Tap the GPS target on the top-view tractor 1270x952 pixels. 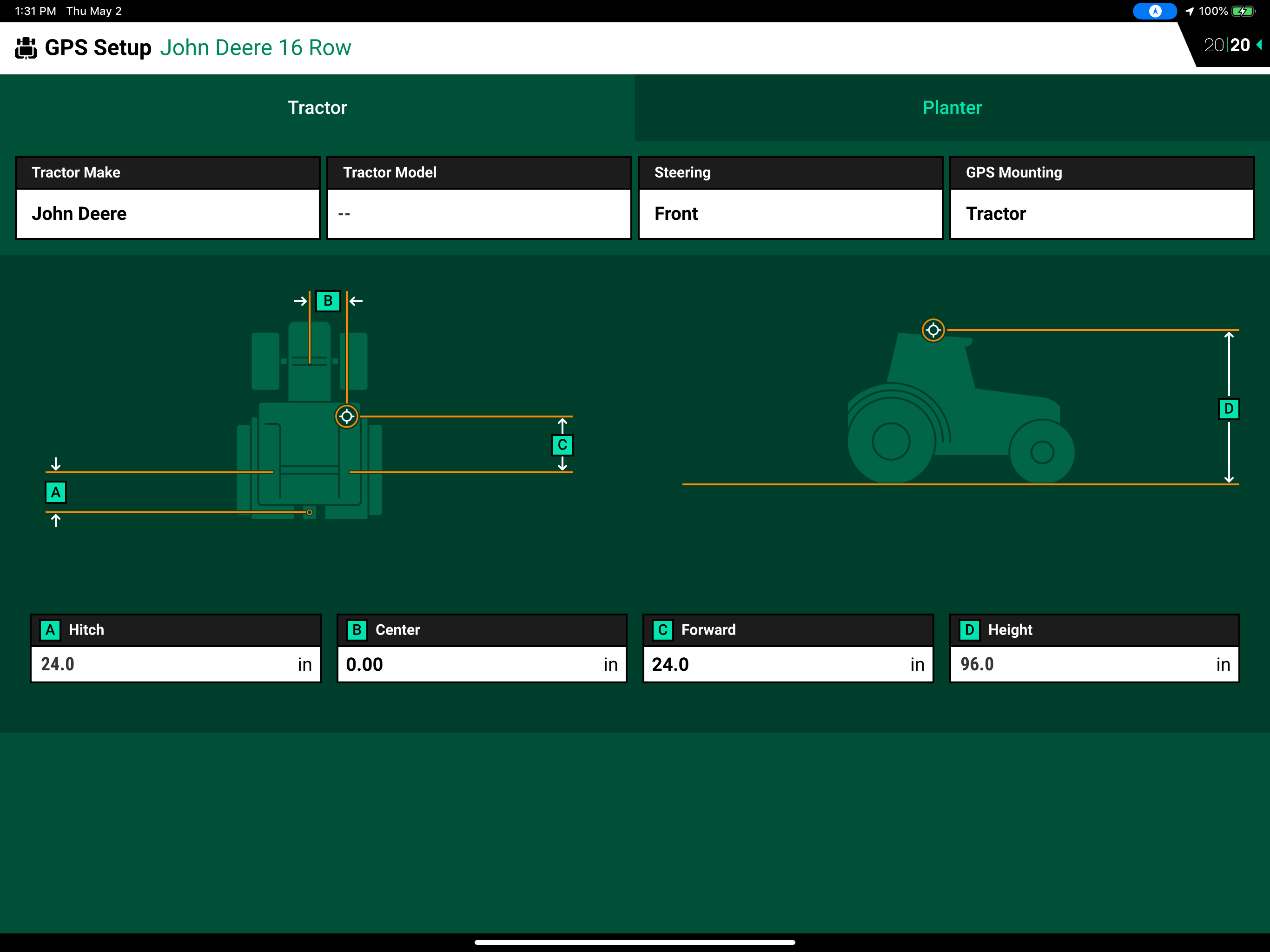(347, 416)
